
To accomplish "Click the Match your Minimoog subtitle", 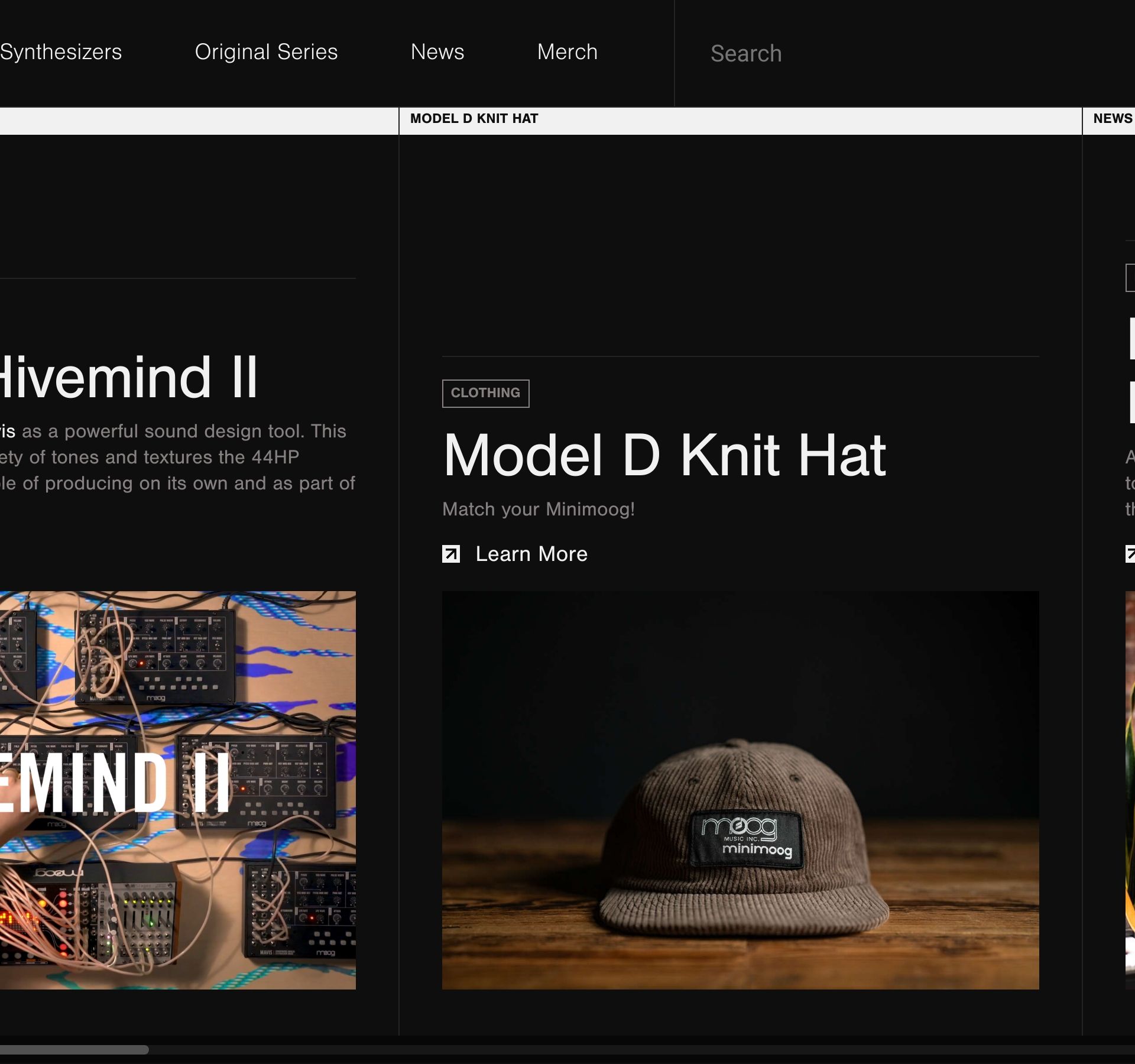I will (x=538, y=510).
